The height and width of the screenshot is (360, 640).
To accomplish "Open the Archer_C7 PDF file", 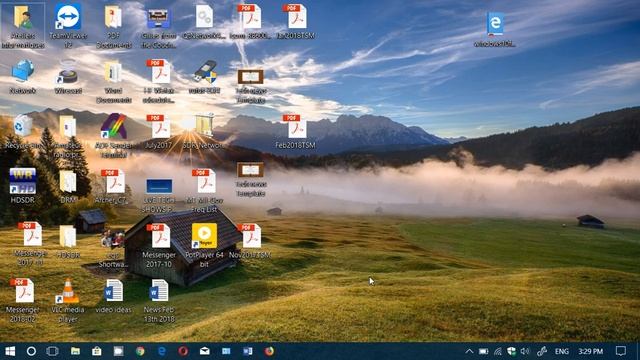I will pos(113,187).
